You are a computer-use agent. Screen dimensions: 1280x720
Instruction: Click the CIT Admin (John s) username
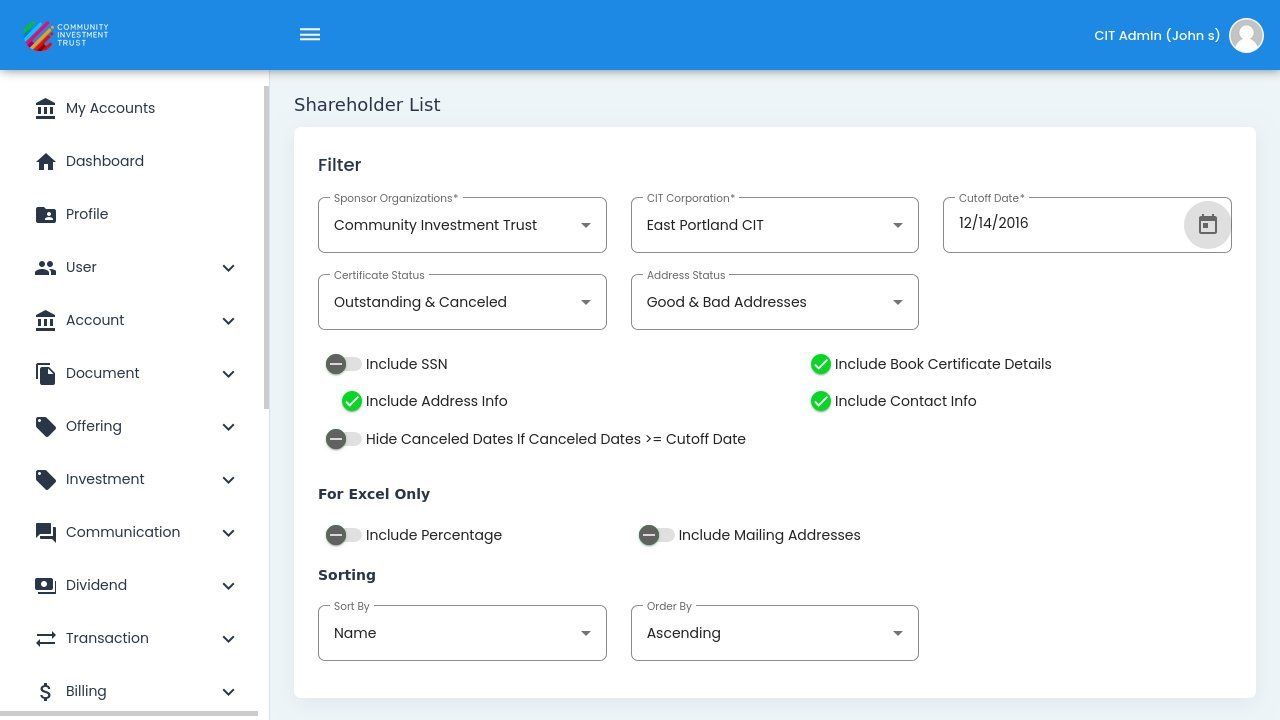[1156, 36]
